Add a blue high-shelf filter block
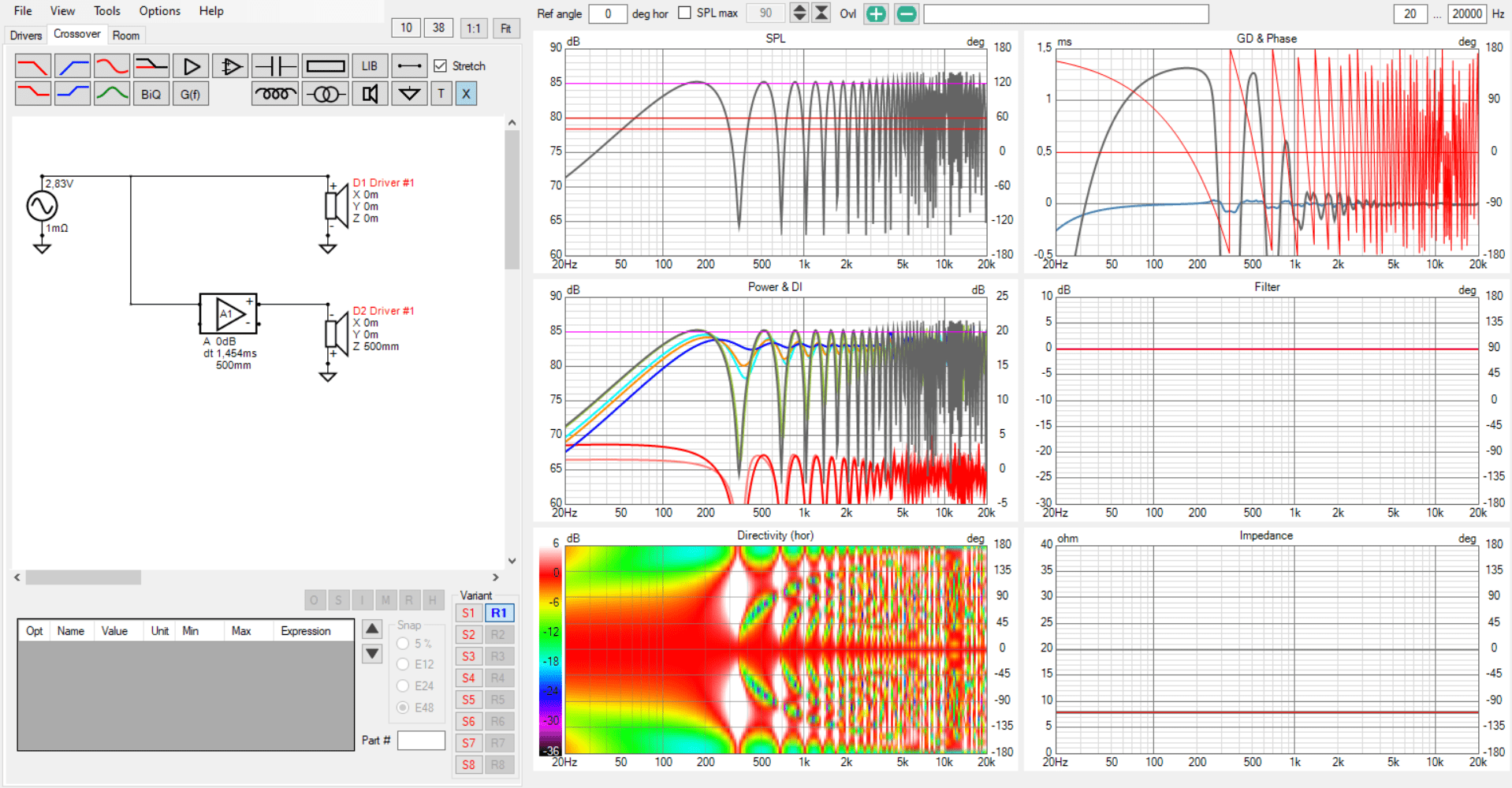 point(73,94)
